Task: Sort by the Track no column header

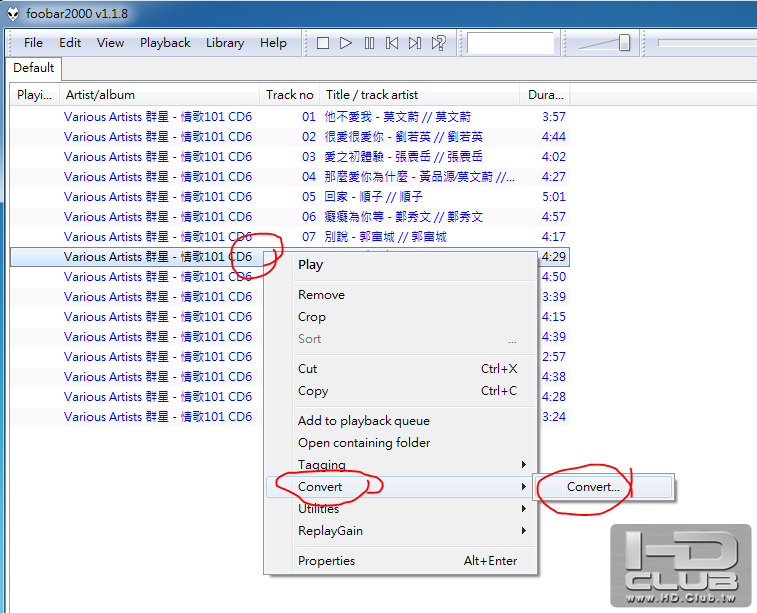Action: click(x=290, y=95)
